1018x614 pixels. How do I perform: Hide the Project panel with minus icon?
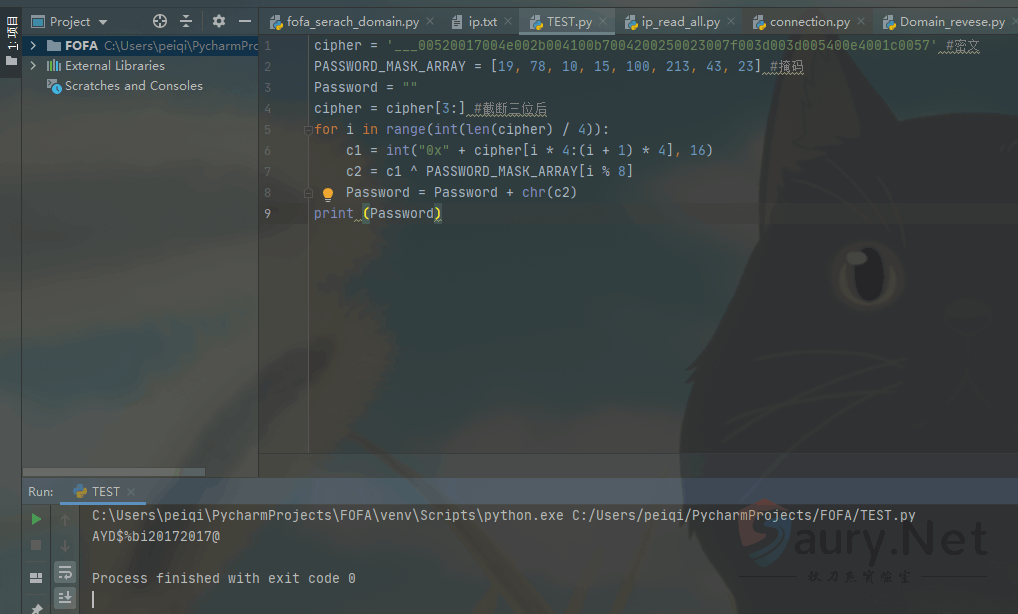click(x=245, y=21)
